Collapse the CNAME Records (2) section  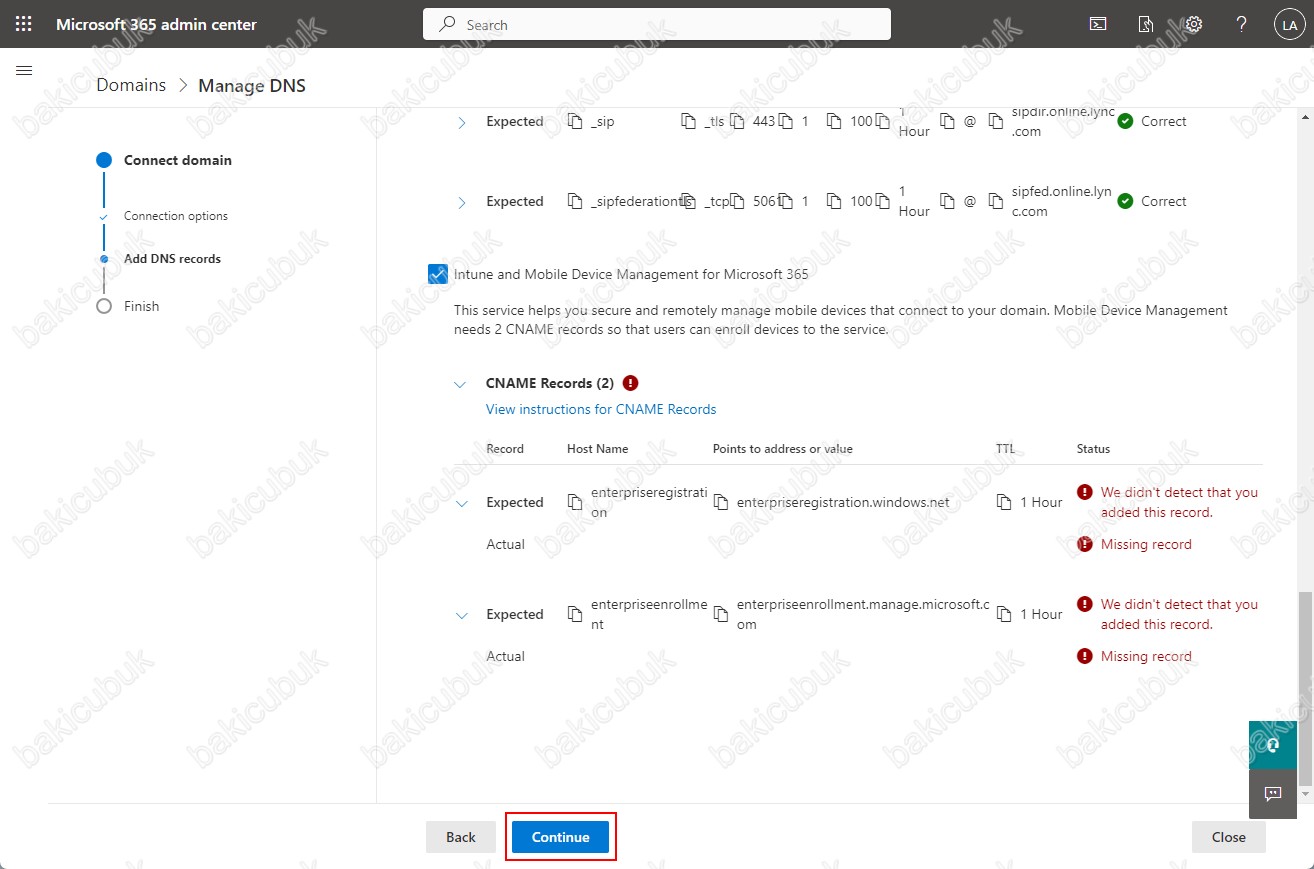click(460, 384)
